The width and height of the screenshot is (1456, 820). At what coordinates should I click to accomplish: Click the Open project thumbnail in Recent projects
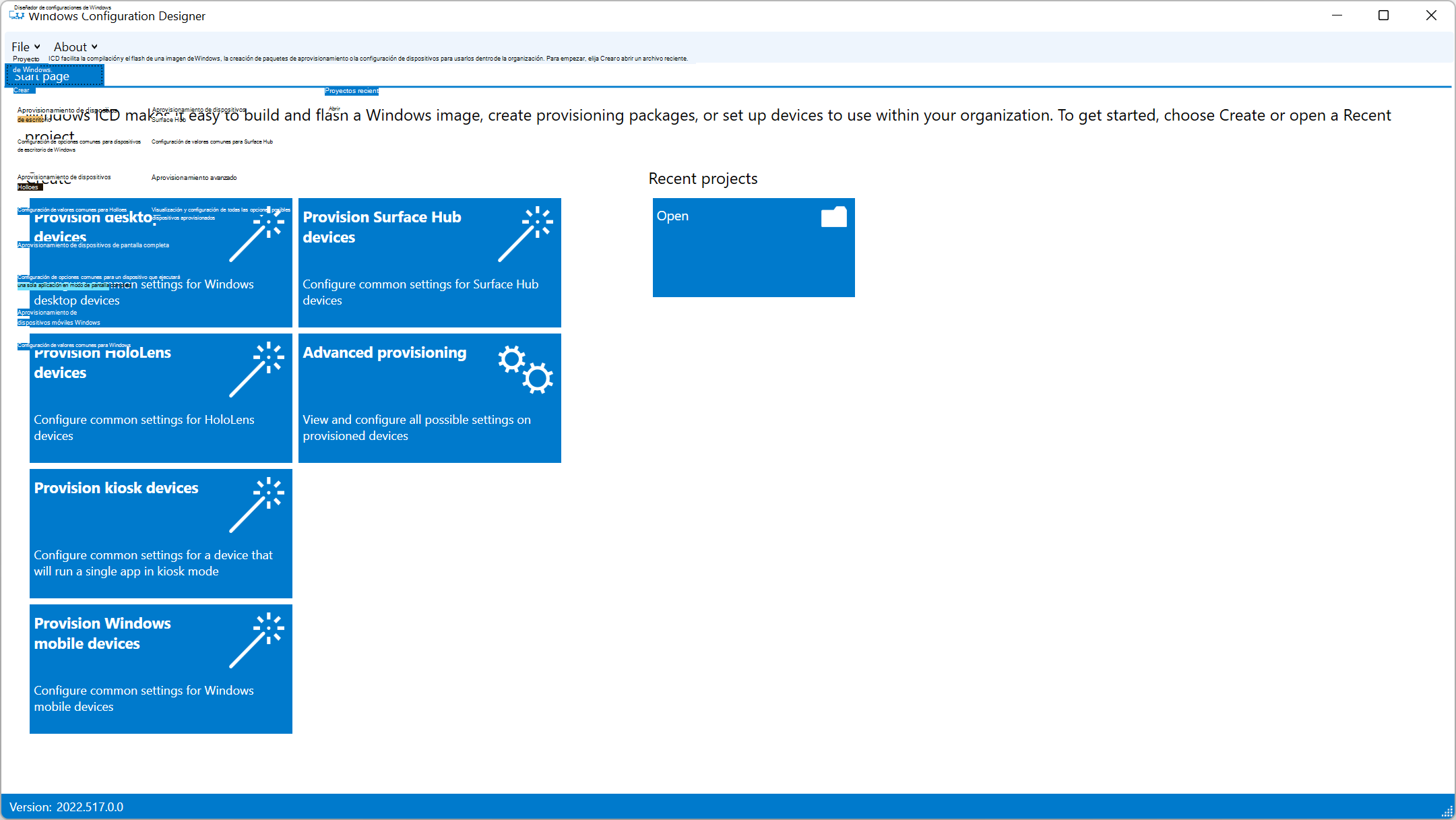[x=754, y=247]
